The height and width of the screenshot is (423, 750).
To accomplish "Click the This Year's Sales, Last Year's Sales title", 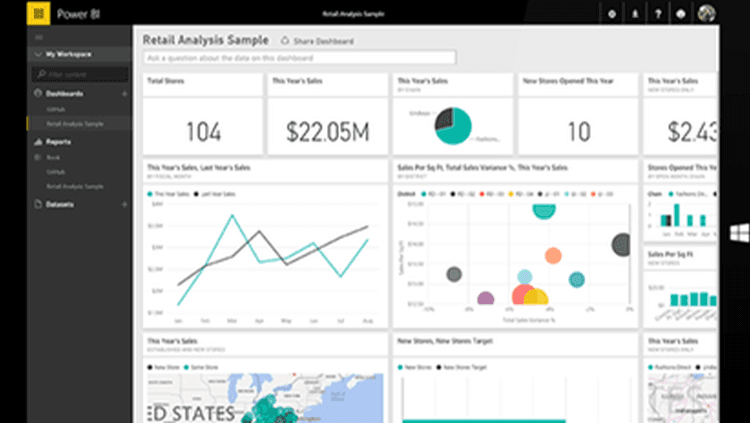I will [199, 167].
